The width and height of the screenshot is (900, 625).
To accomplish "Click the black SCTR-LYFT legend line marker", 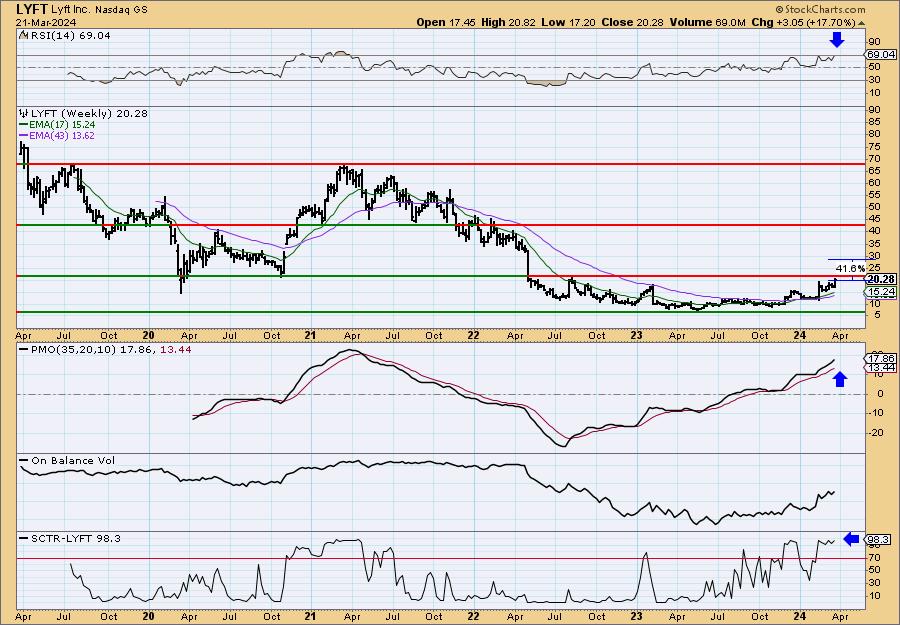I will tap(24, 538).
